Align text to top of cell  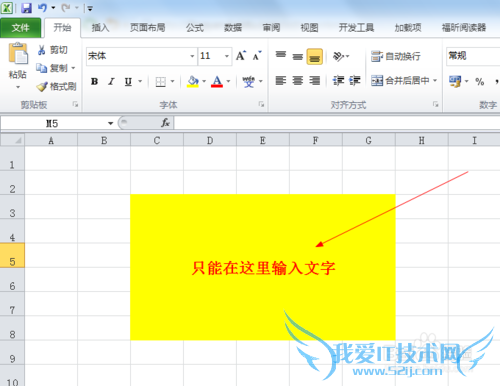tap(281, 56)
